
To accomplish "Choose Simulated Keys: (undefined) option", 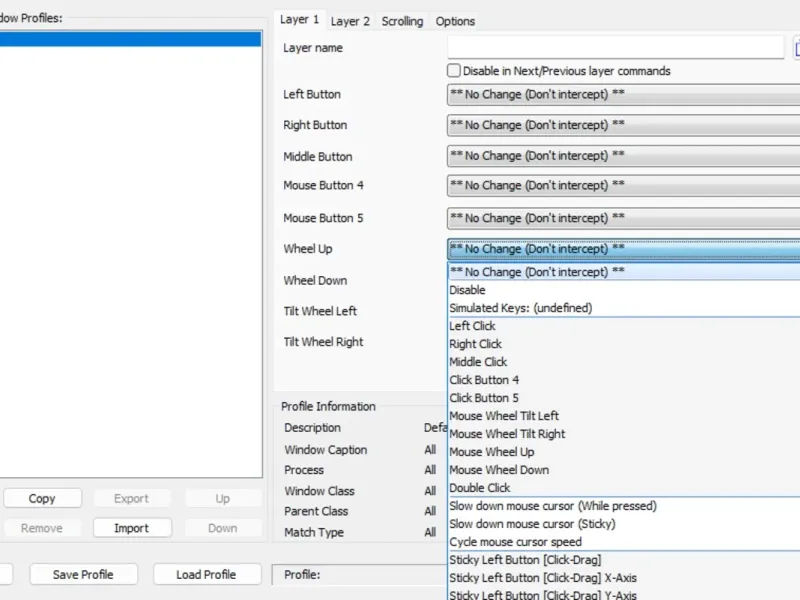I will pyautogui.click(x=623, y=308).
